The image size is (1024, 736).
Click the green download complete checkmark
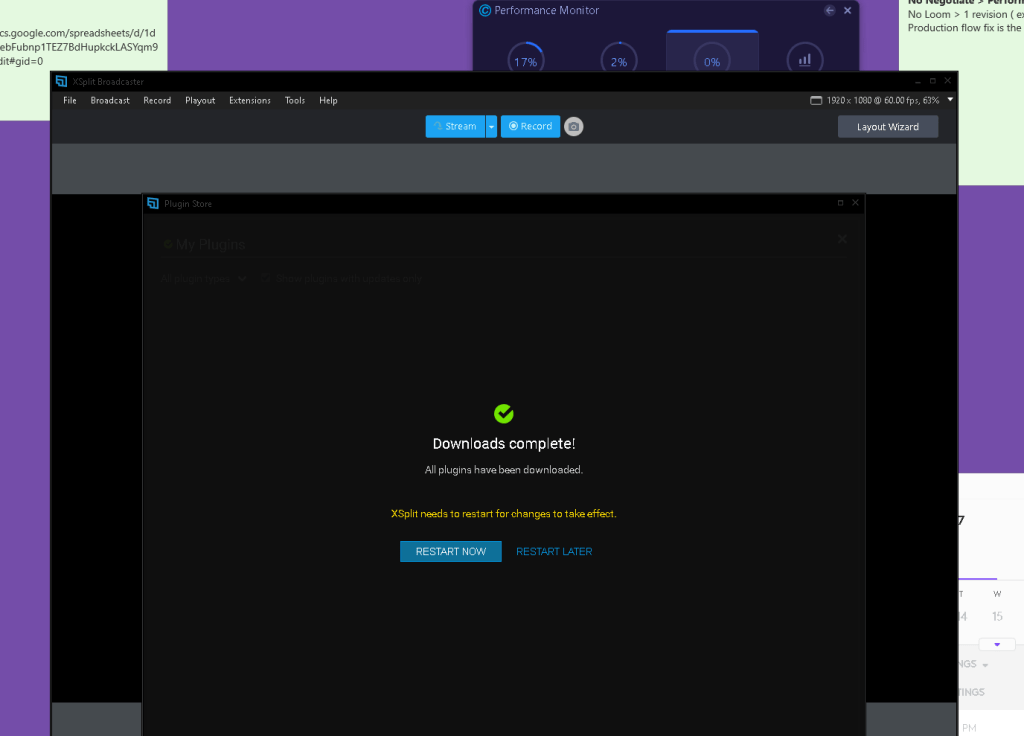coord(504,413)
